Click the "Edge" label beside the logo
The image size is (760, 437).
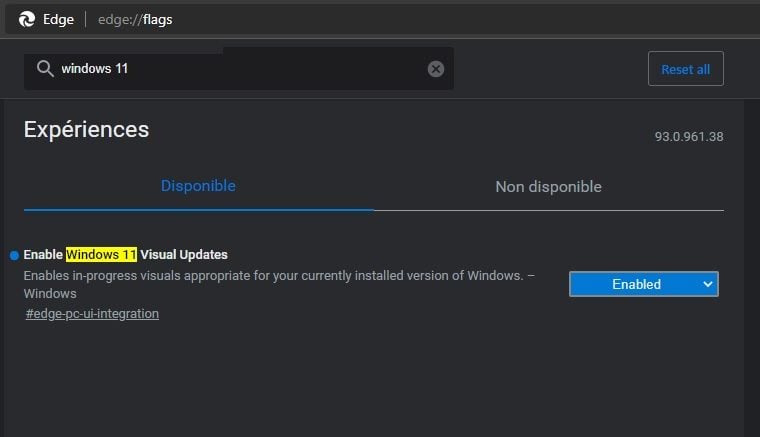(x=60, y=19)
